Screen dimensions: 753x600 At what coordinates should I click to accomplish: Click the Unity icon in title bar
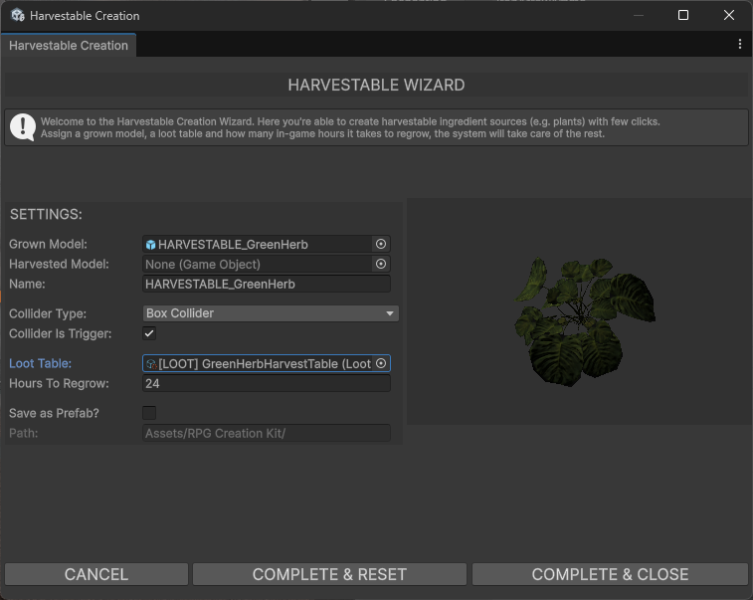[18, 15]
